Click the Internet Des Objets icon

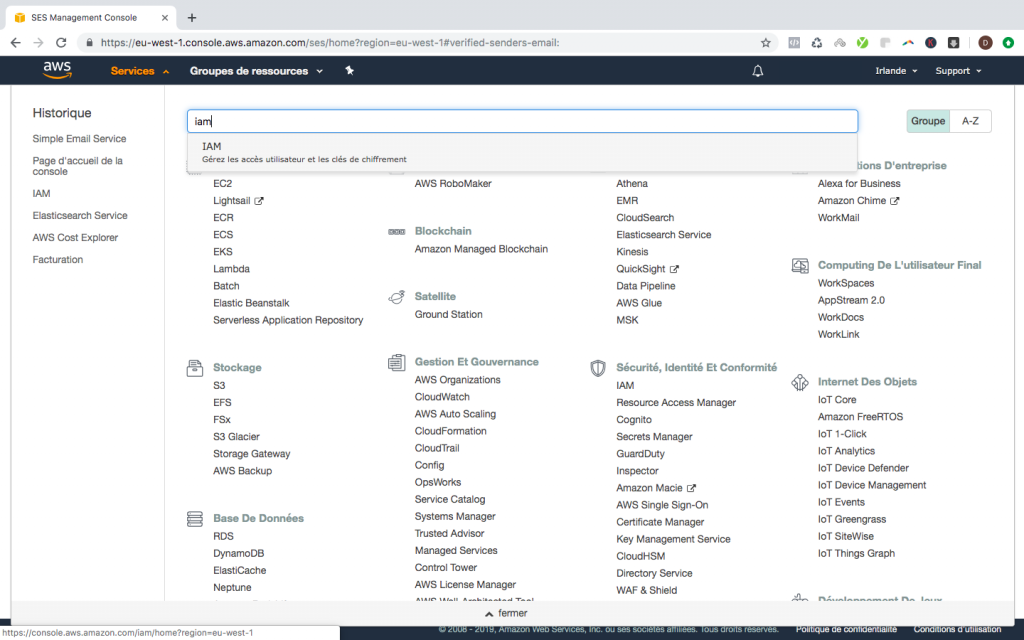click(800, 382)
